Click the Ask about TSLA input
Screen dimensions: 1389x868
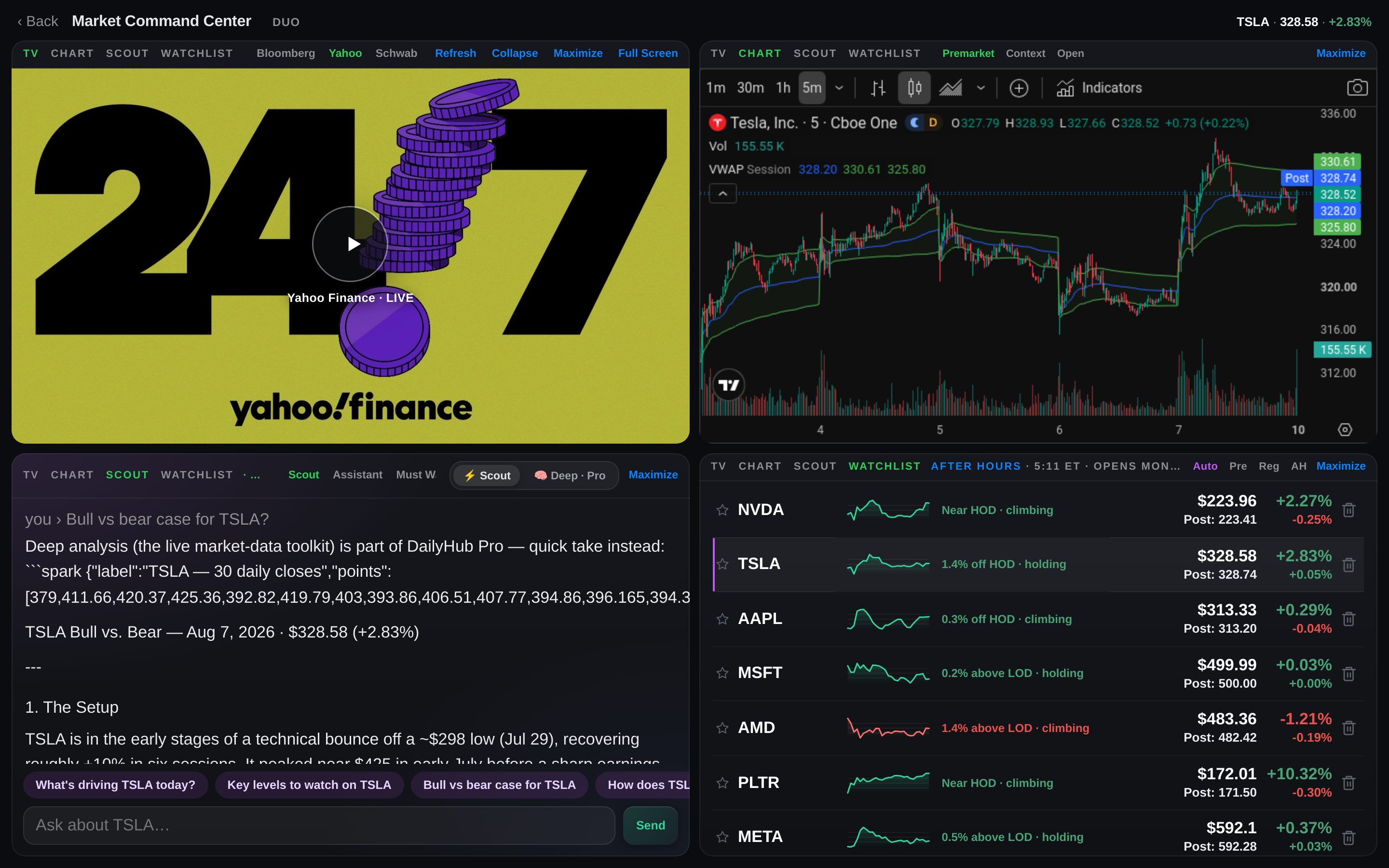pos(319,826)
